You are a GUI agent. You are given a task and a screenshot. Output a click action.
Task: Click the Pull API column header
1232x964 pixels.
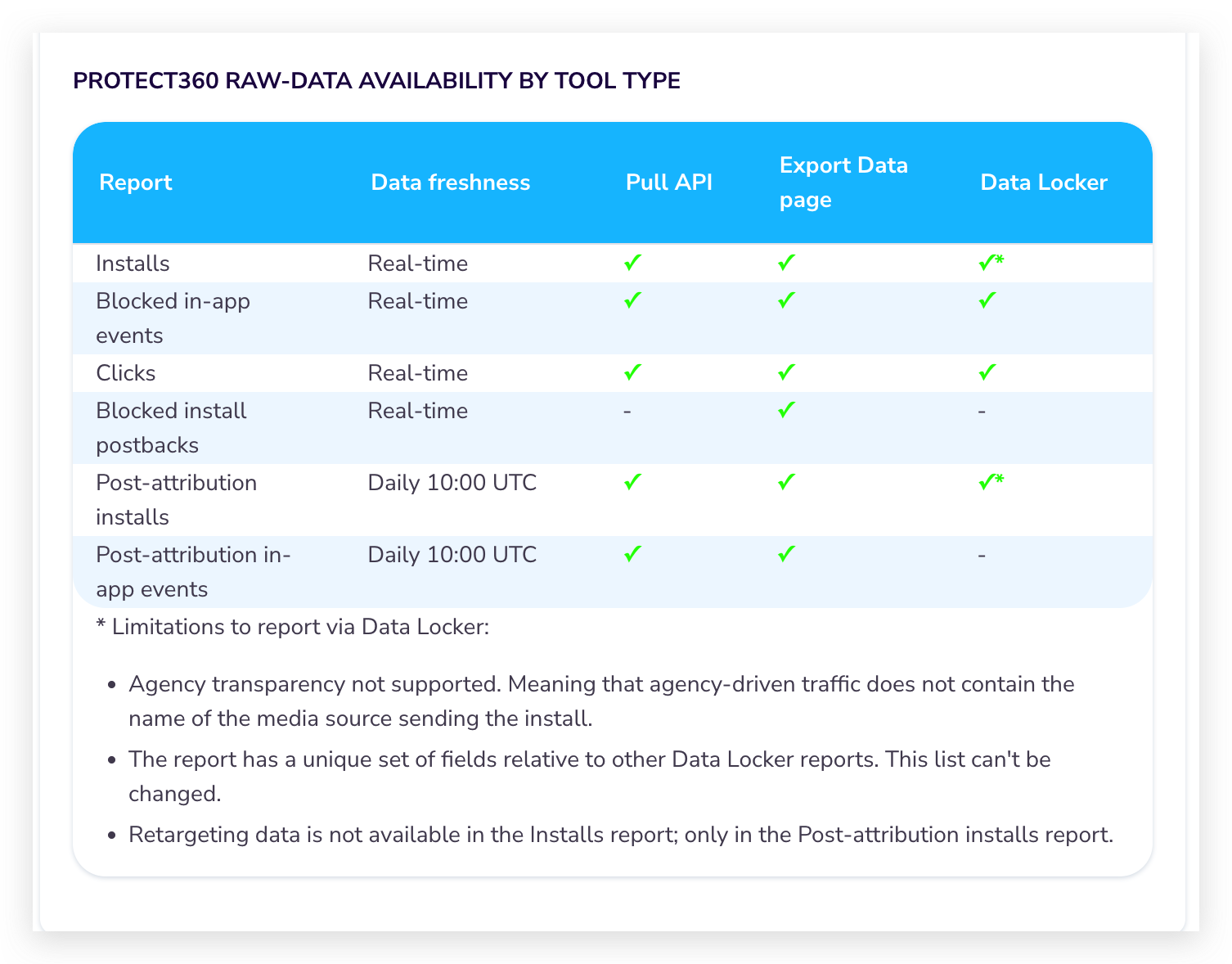pos(670,182)
